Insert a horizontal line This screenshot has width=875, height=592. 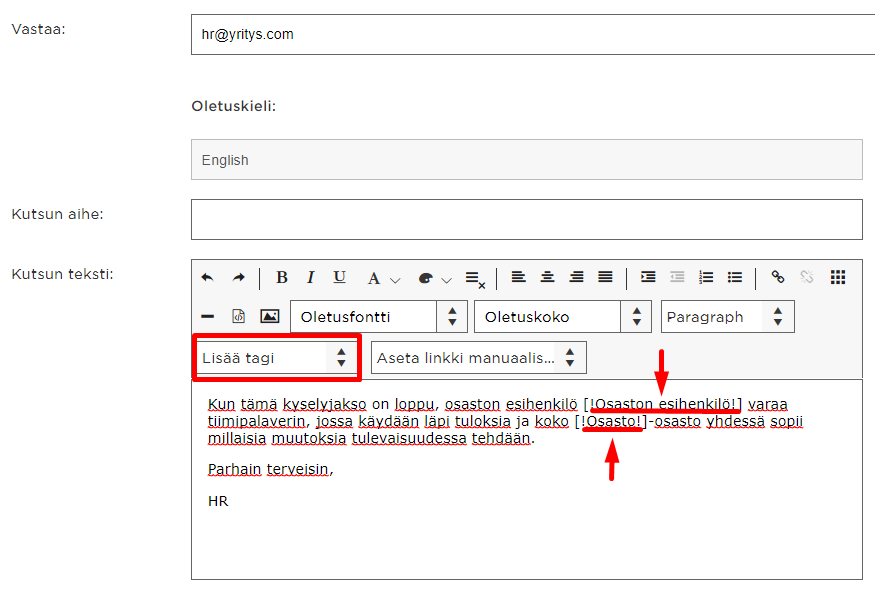point(208,316)
